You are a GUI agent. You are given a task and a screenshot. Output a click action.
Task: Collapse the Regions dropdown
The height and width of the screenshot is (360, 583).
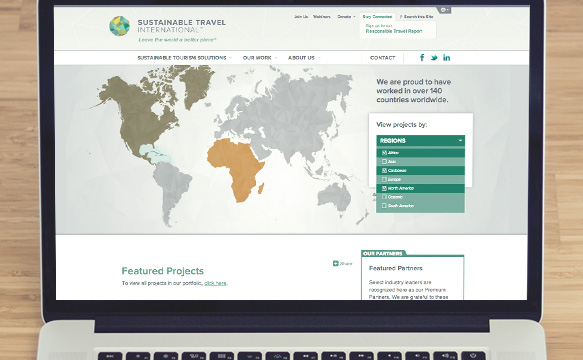click(421, 141)
